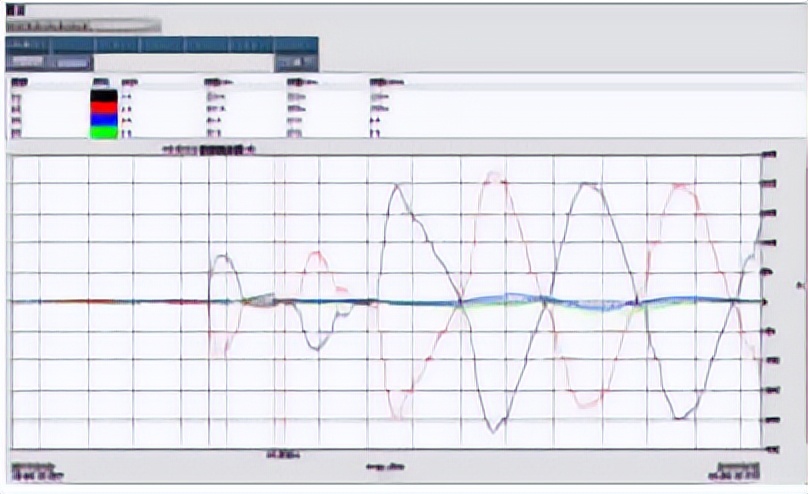The image size is (808, 494).
Task: Switch to the fourth tab in the blue tab bar
Action: click(x=163, y=45)
